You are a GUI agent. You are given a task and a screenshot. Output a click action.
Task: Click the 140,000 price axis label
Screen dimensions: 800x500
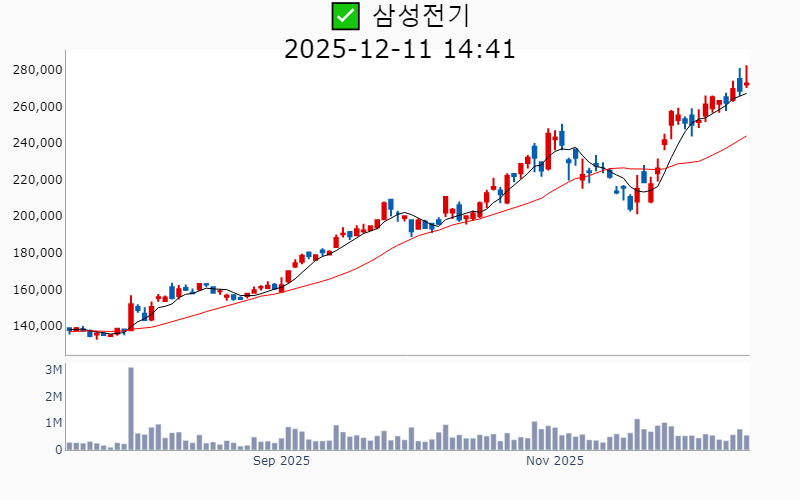(38, 326)
